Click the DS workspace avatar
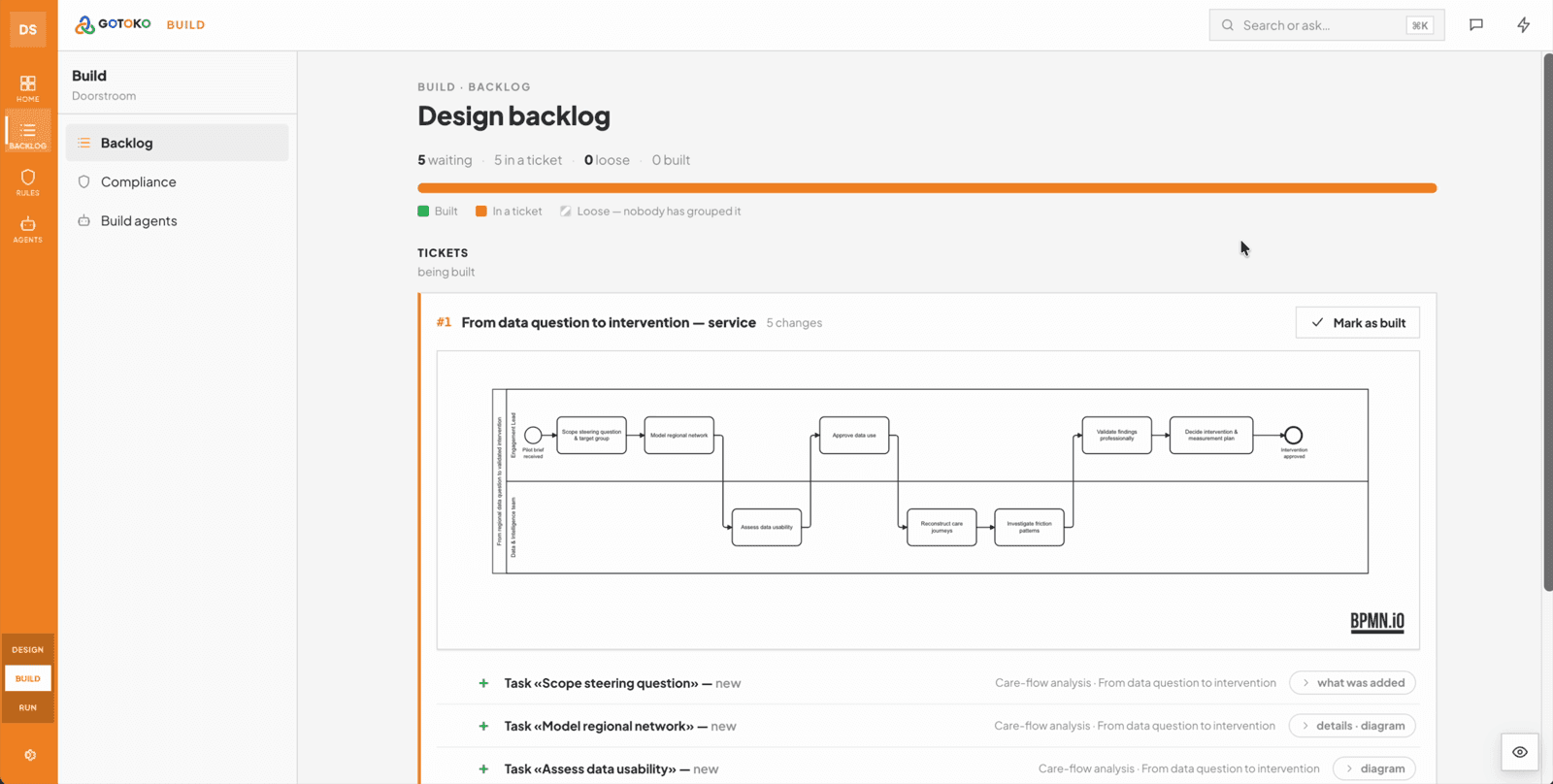 (x=28, y=29)
